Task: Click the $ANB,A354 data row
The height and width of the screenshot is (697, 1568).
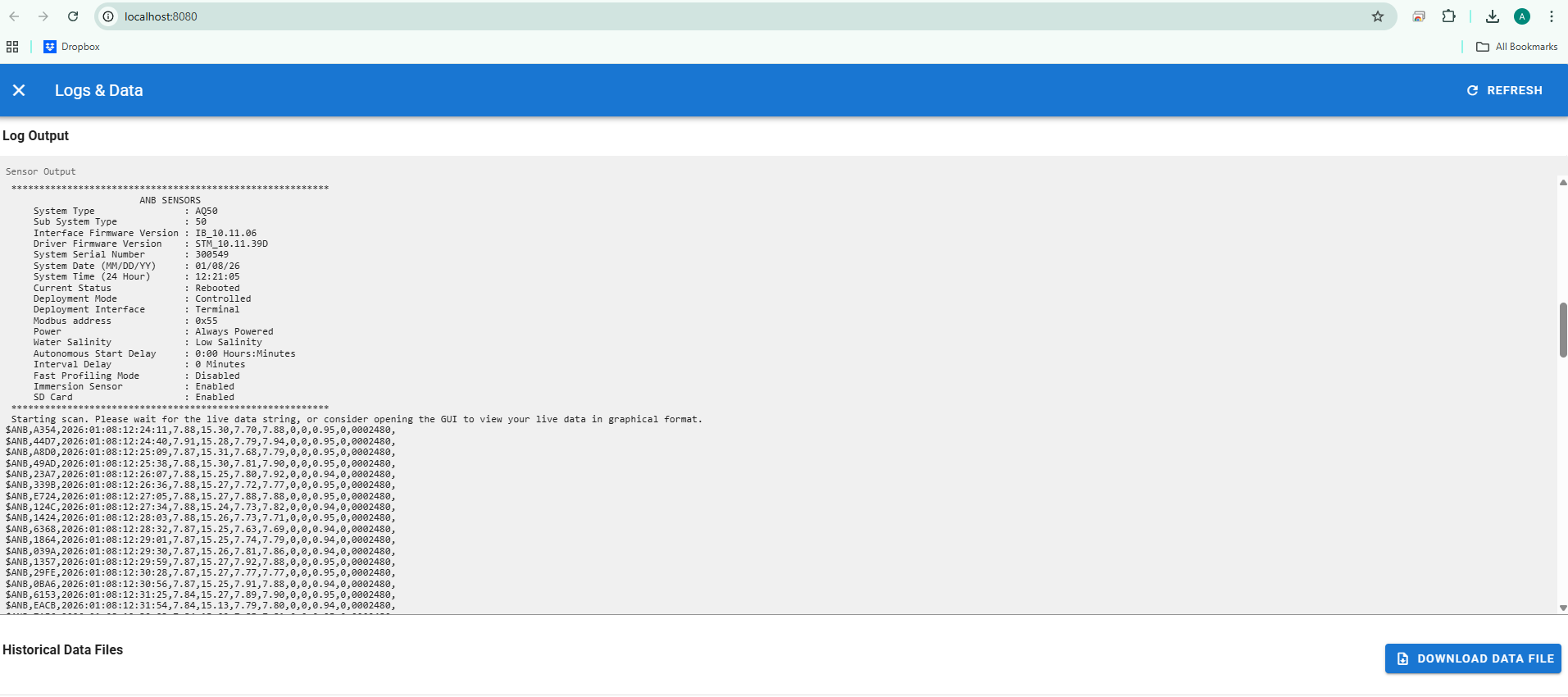Action: tap(201, 430)
